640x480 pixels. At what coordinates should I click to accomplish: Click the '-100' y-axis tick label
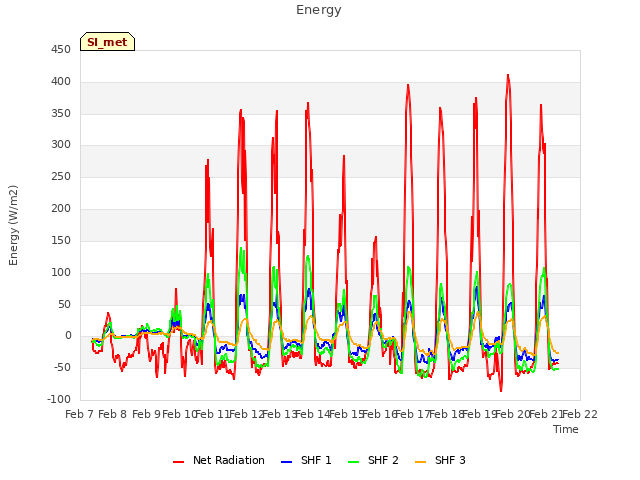click(60, 399)
